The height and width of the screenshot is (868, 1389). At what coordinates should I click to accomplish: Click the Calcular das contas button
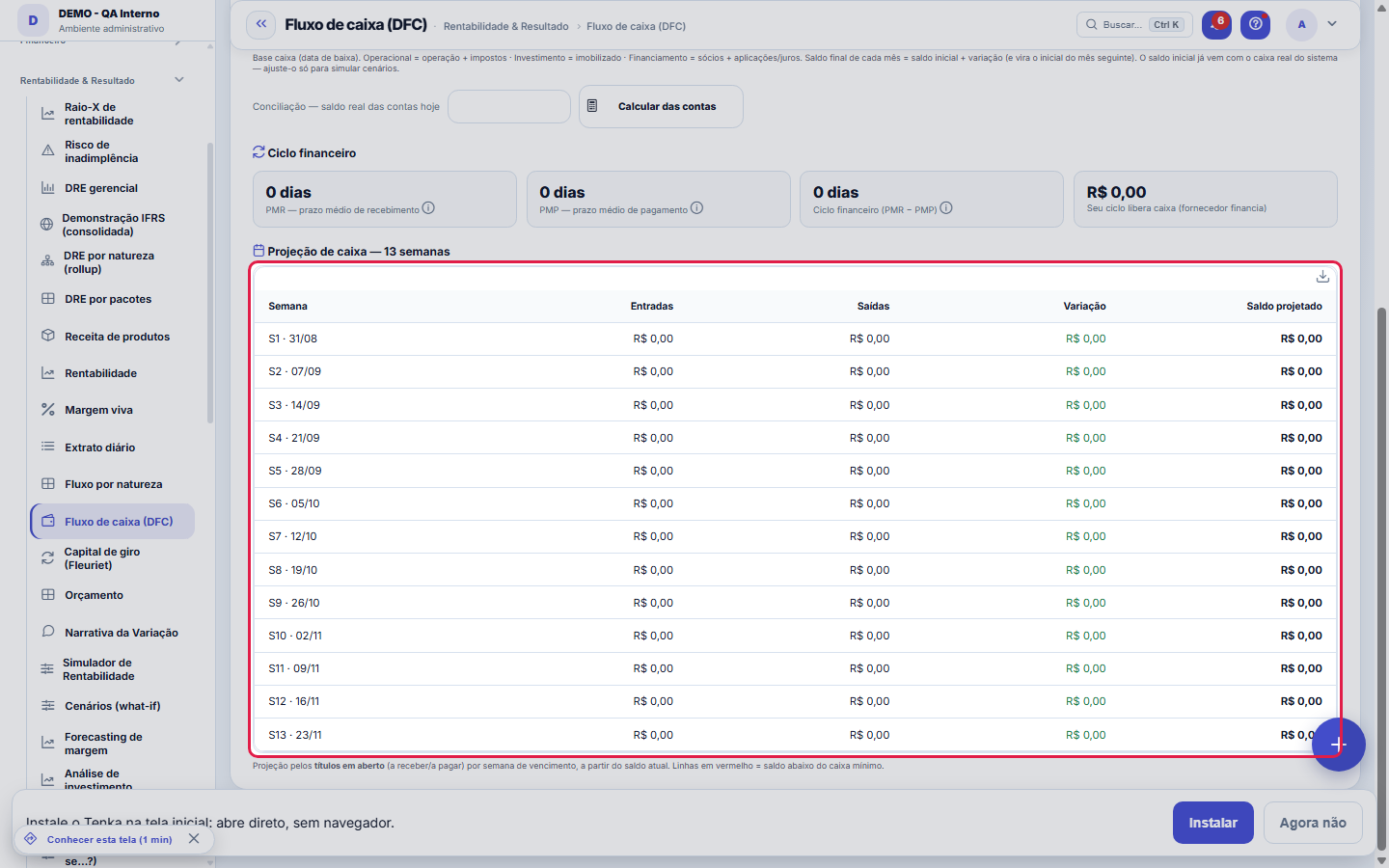(x=661, y=106)
